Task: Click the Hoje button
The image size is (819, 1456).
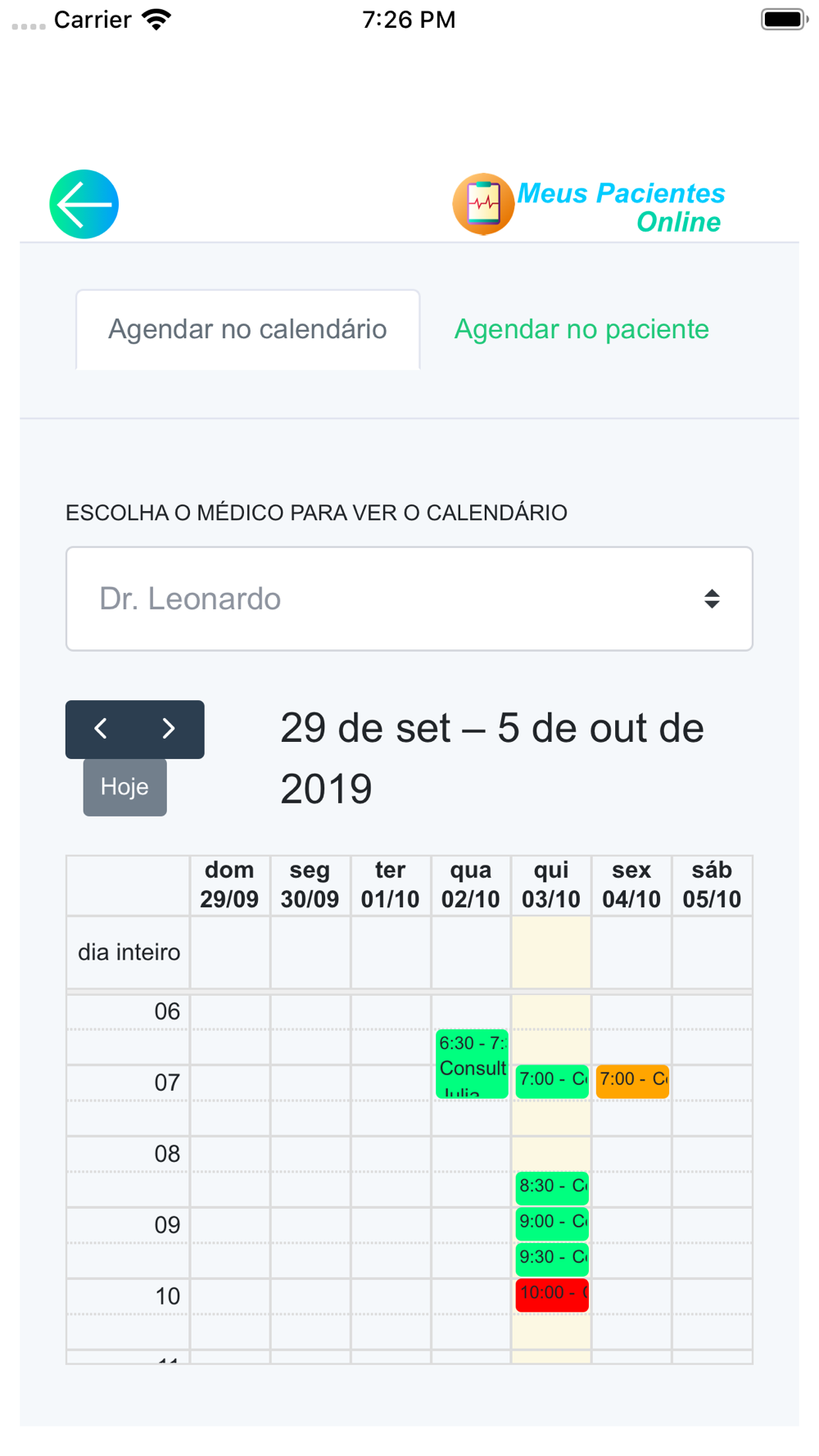Action: pyautogui.click(x=124, y=787)
